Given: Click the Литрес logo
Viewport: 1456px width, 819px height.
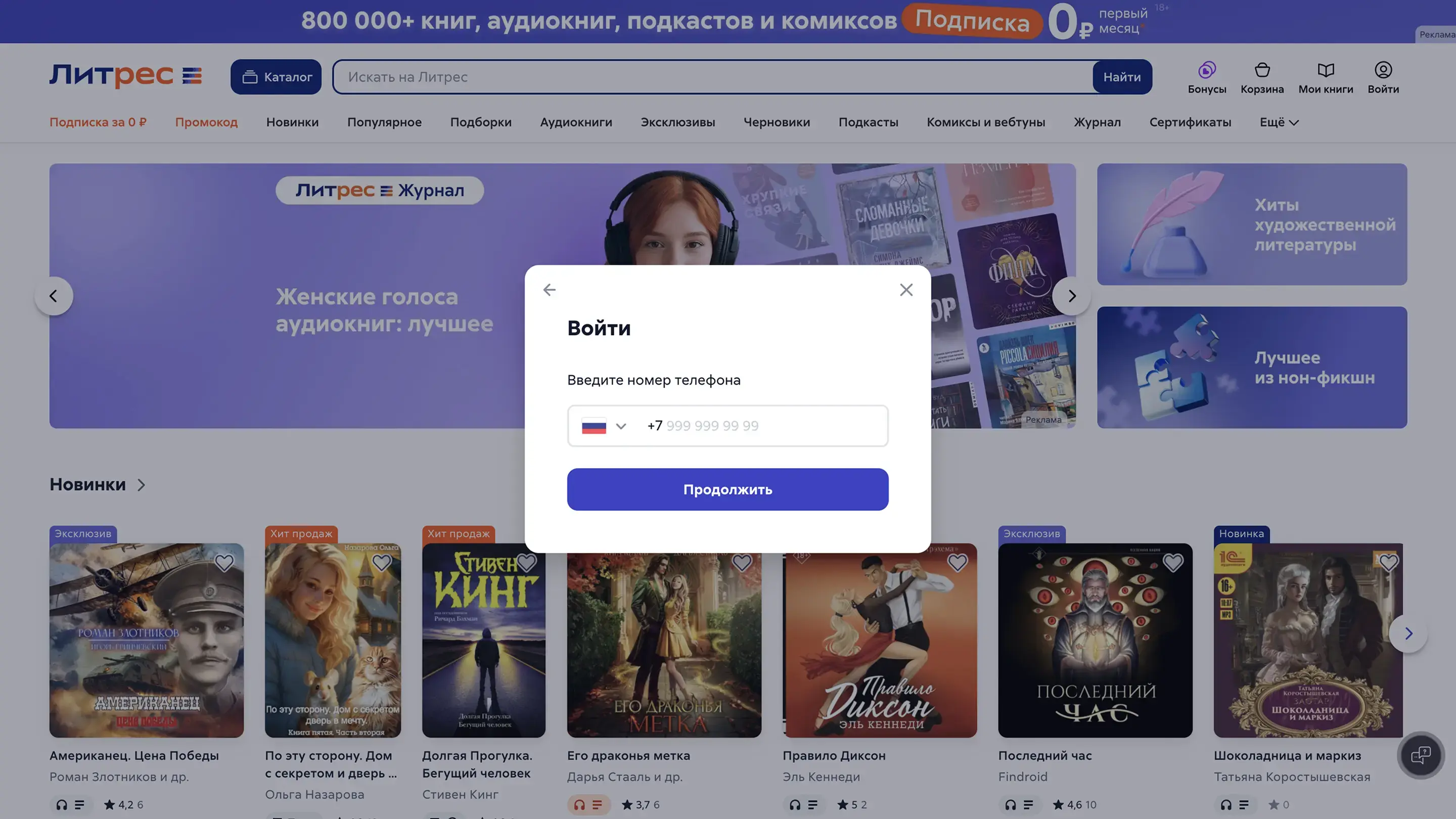Looking at the screenshot, I should coord(125,76).
